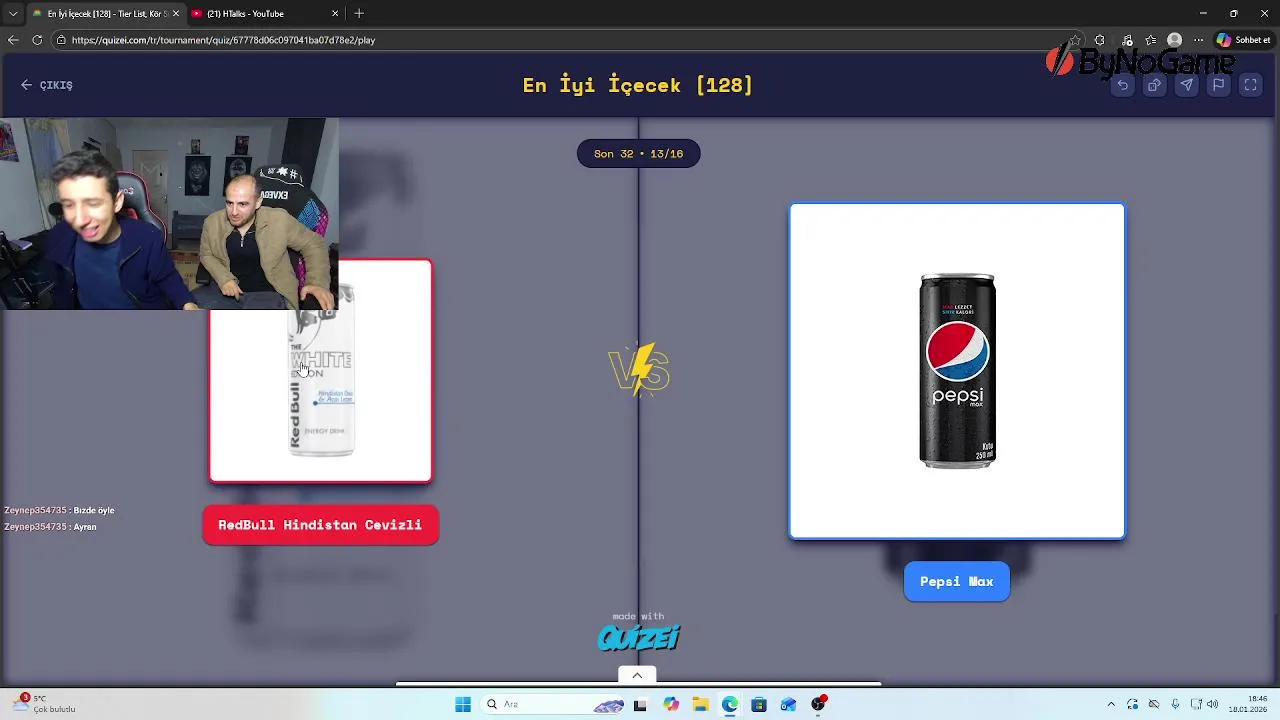Pick the Pepsi Max button
Image resolution: width=1280 pixels, height=720 pixels.
pos(956,581)
